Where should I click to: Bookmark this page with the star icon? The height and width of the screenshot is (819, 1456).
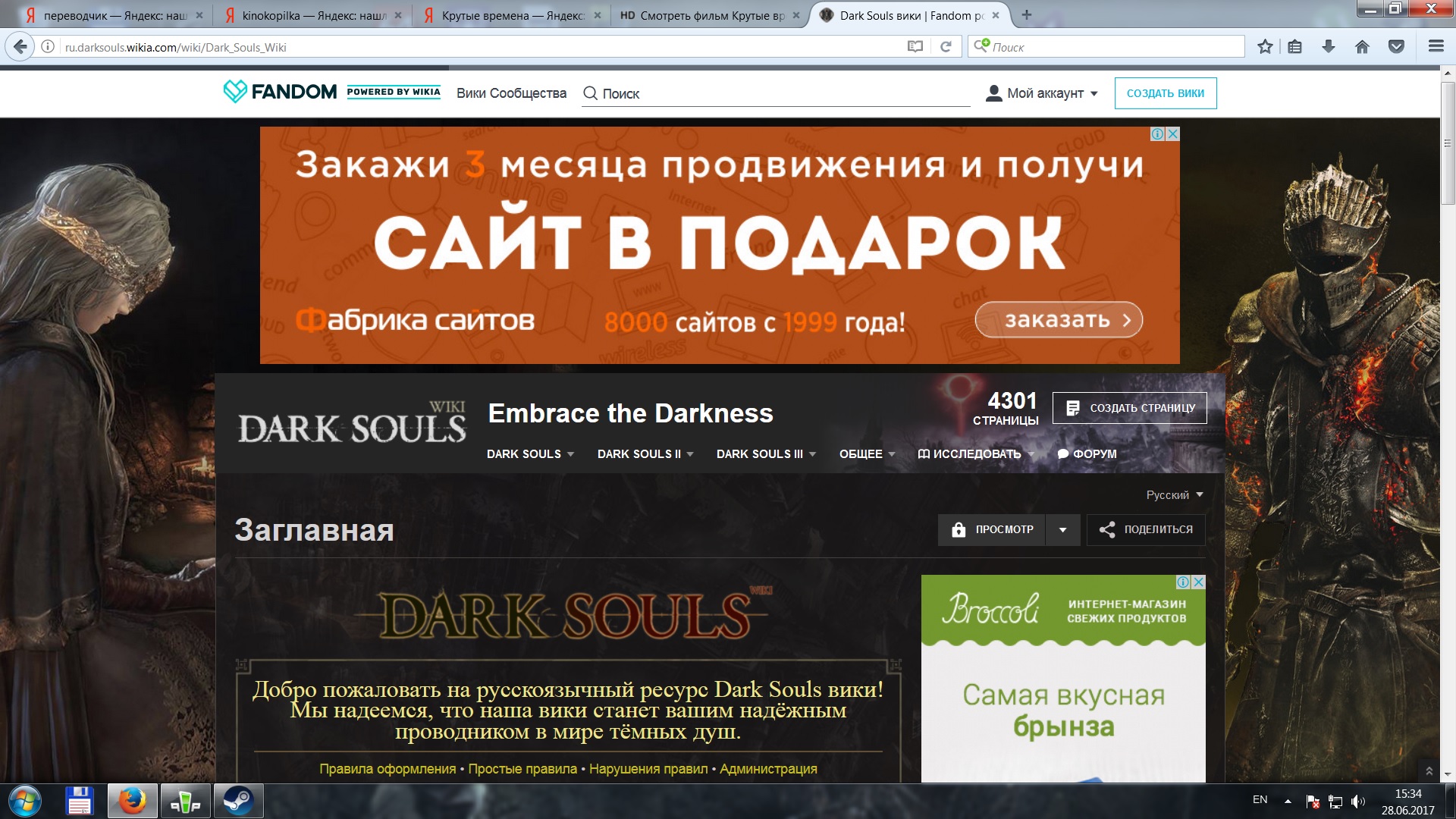tap(1265, 47)
